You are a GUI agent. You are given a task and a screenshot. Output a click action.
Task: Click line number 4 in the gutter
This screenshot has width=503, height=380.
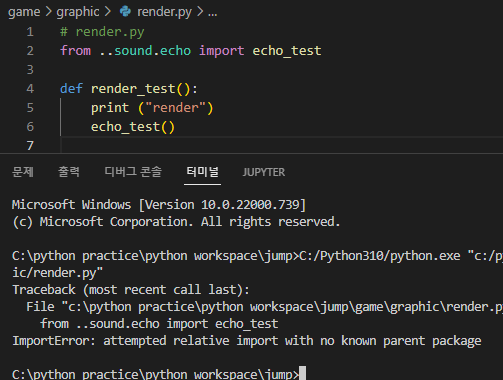30,89
